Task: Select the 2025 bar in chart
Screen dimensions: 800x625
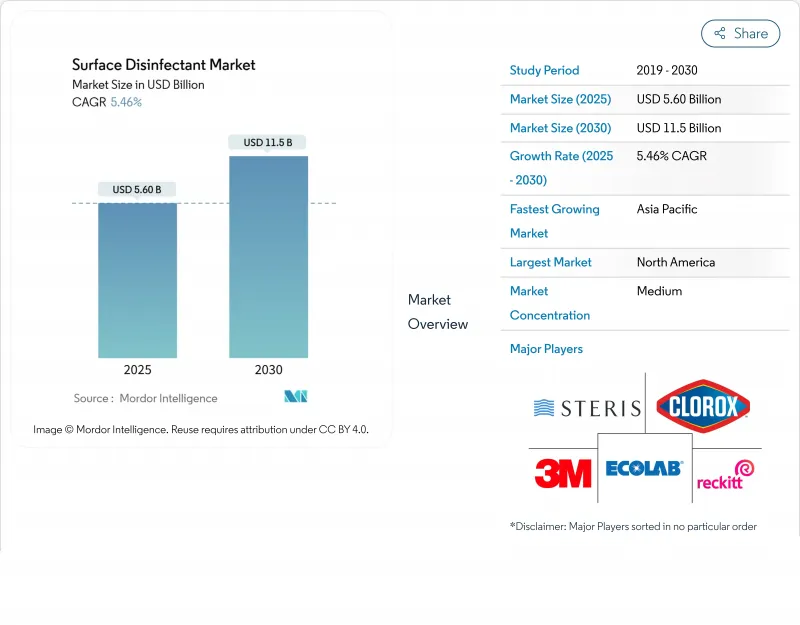Action: 137,280
